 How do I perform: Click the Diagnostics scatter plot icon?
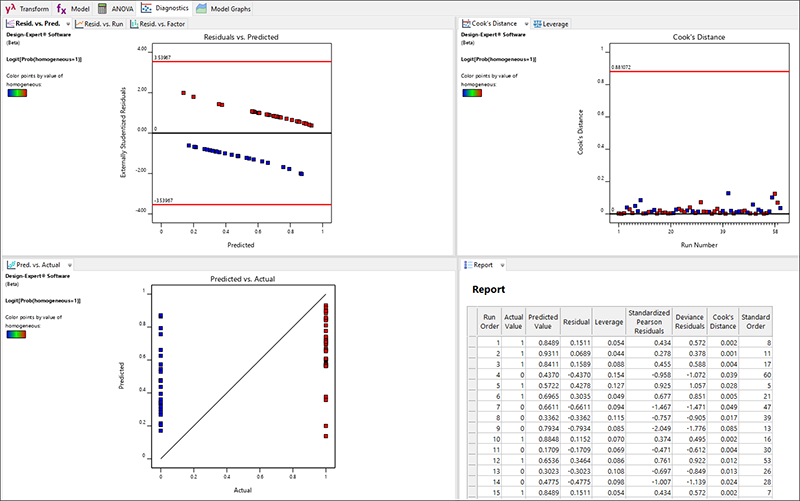148,8
